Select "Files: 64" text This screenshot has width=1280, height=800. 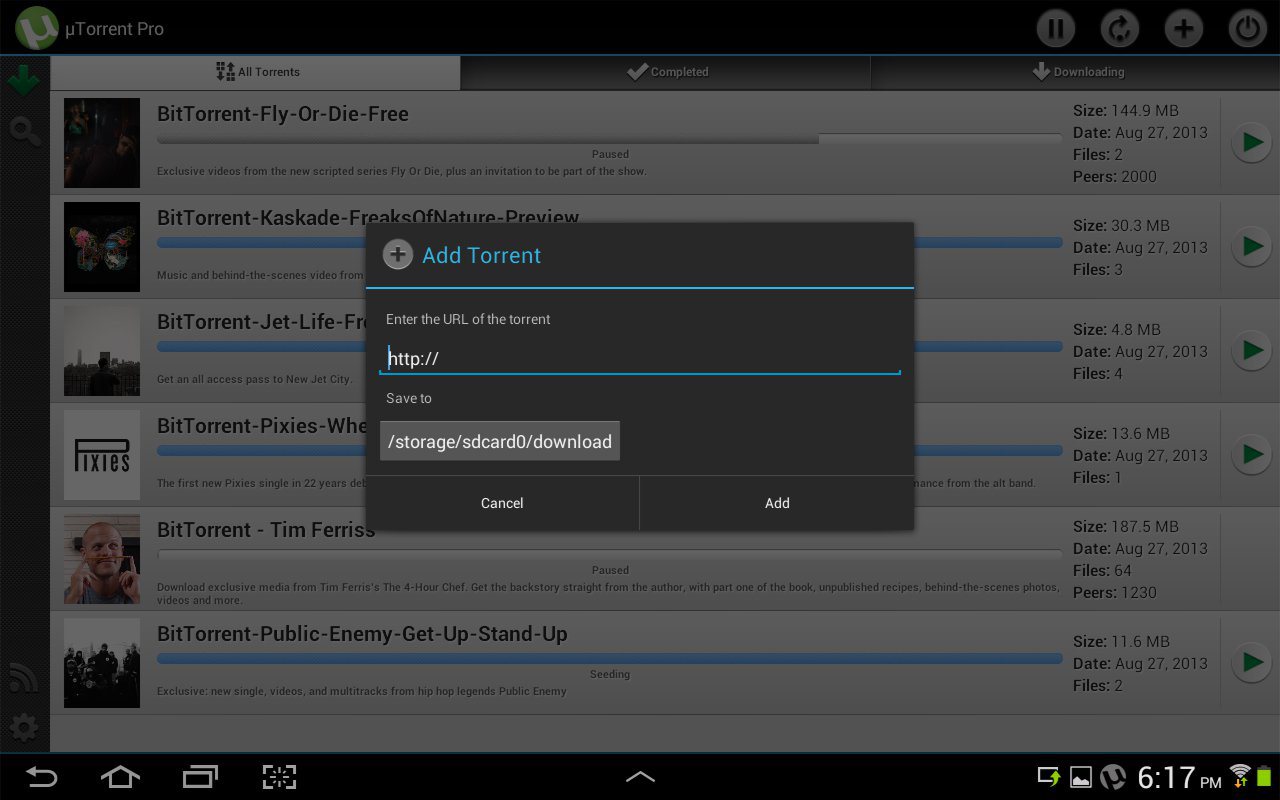click(1103, 570)
